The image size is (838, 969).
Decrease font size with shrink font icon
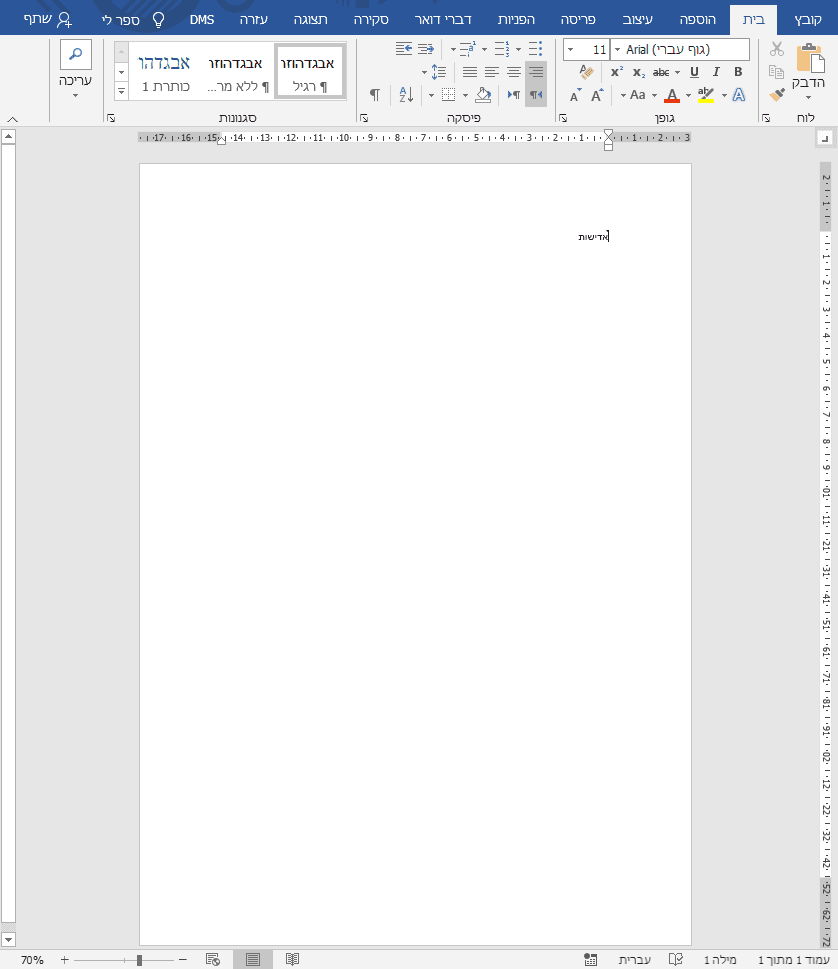[x=575, y=95]
